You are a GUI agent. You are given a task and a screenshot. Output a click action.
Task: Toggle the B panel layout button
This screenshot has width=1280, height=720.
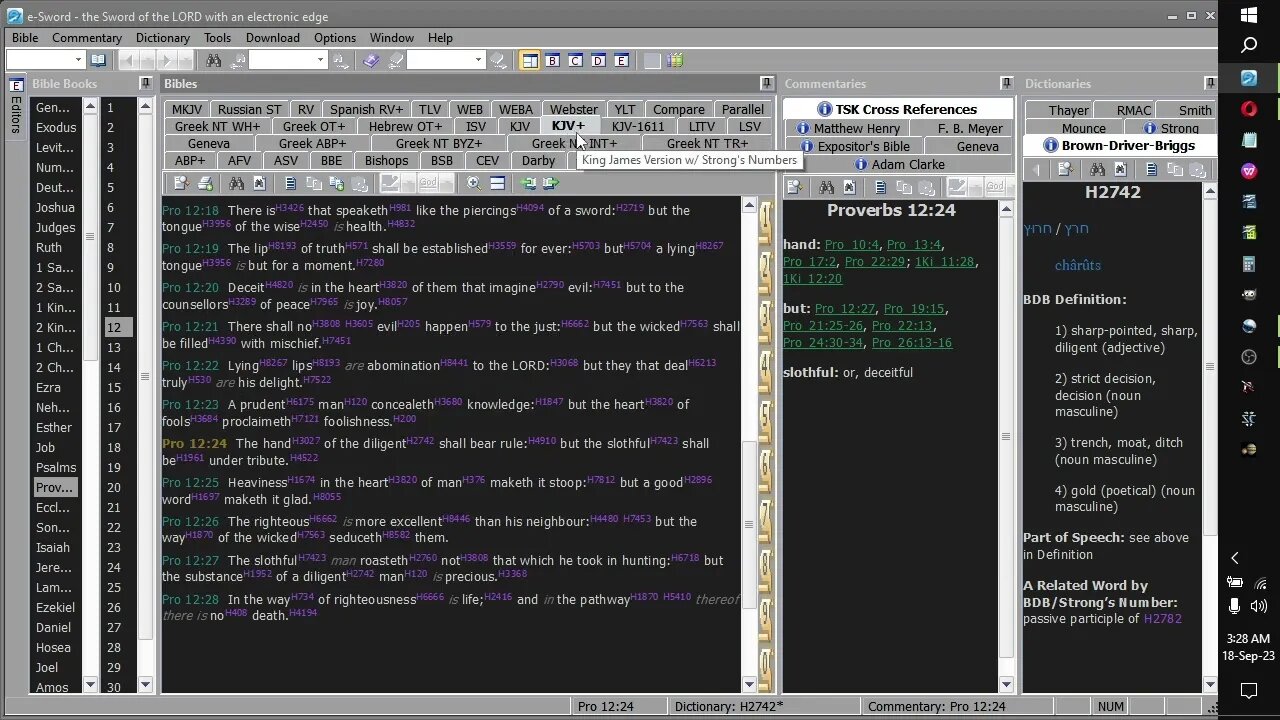pos(553,60)
